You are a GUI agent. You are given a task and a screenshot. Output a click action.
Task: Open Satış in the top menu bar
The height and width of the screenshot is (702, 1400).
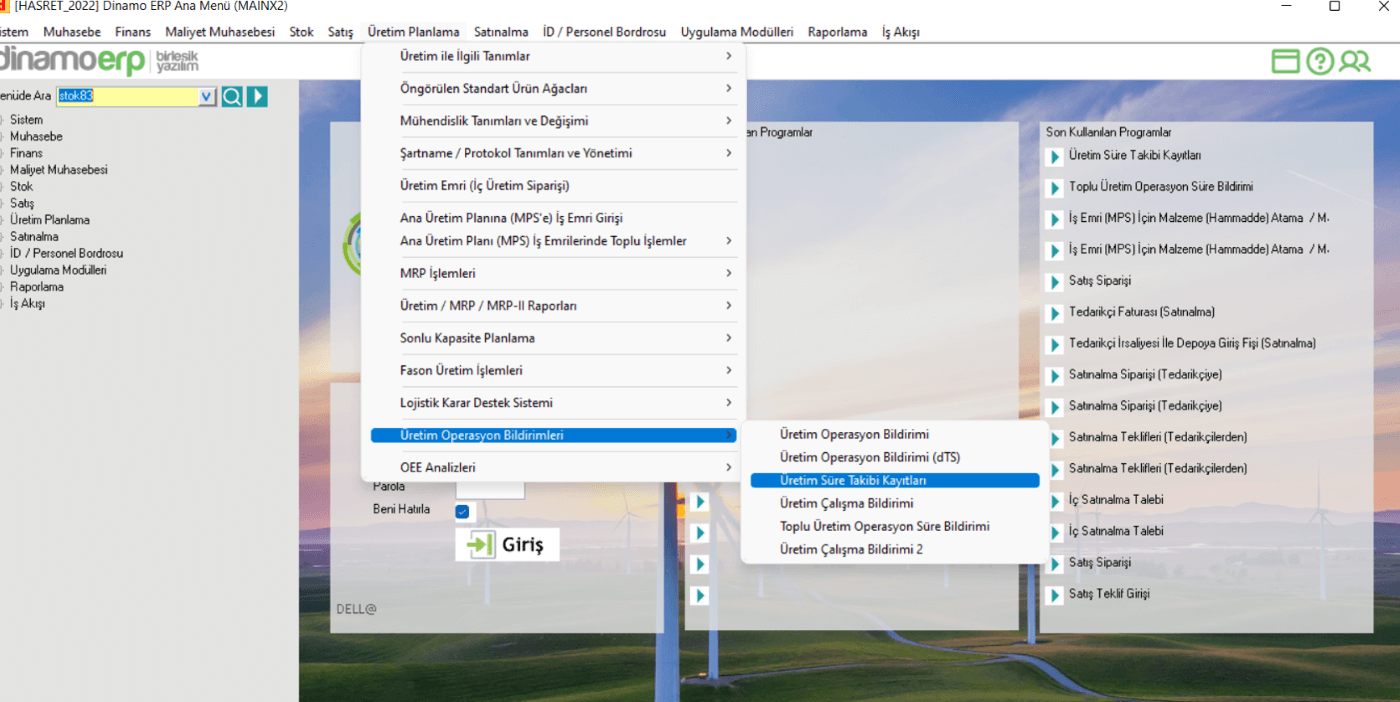341,32
